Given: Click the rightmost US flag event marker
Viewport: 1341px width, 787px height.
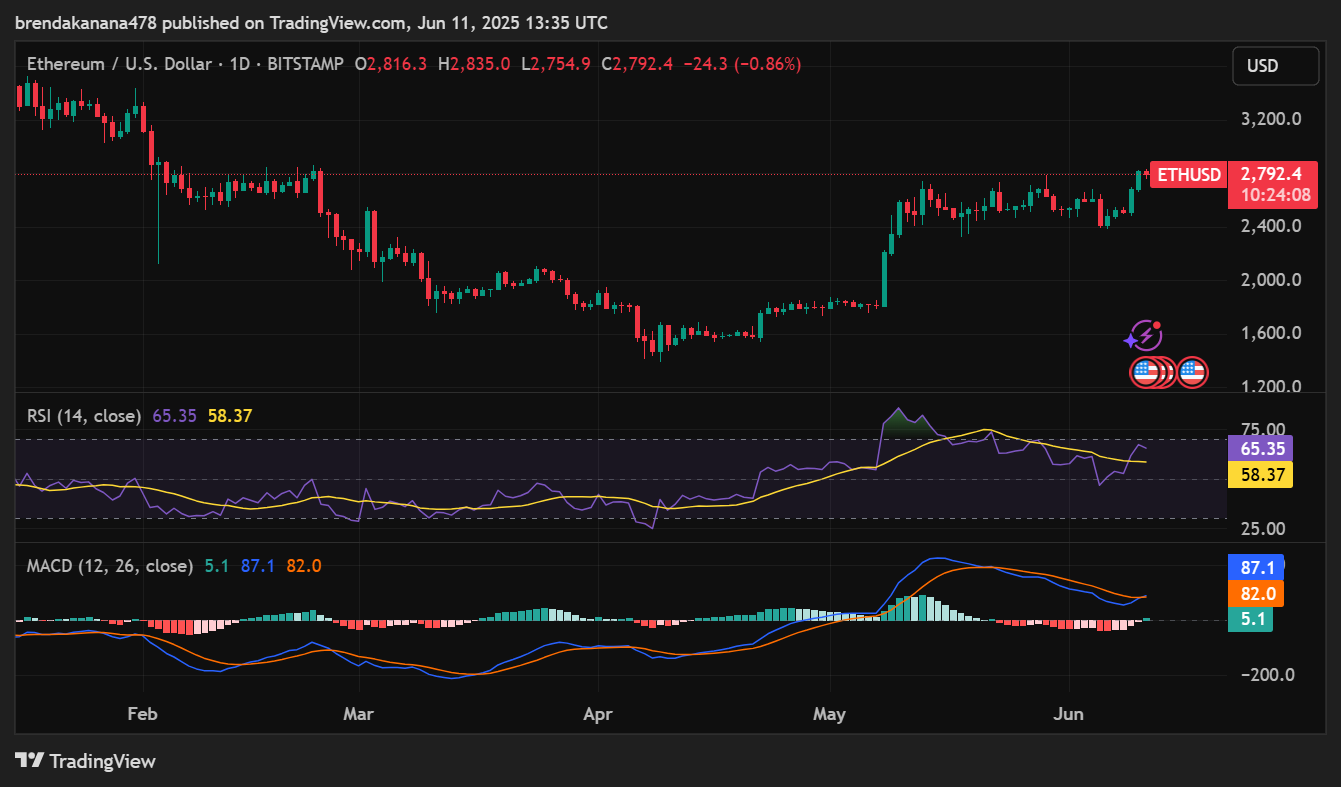Looking at the screenshot, I should 1192,373.
